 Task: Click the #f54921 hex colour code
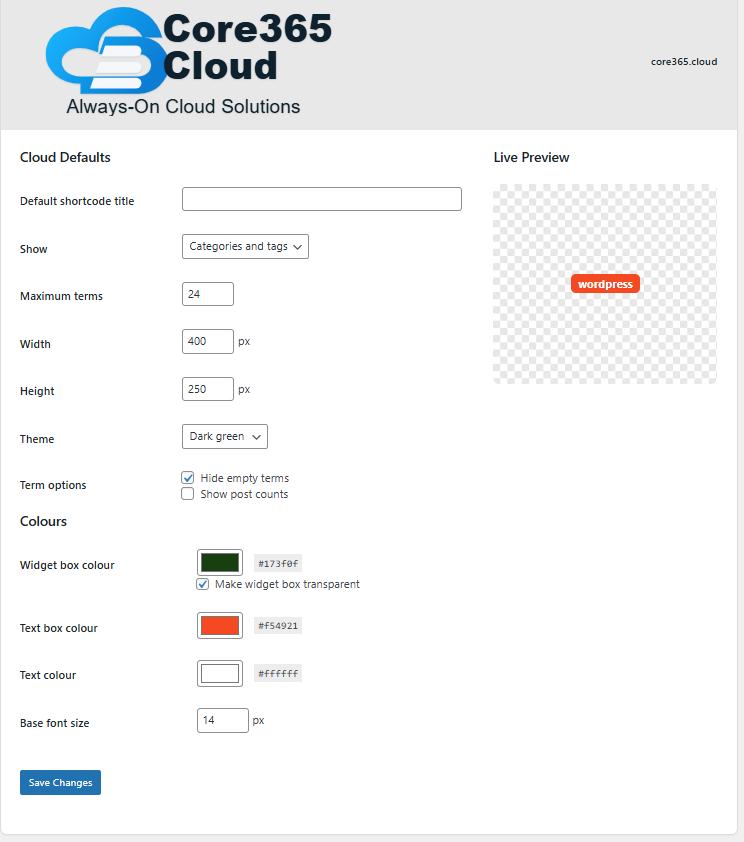pyautogui.click(x=278, y=626)
